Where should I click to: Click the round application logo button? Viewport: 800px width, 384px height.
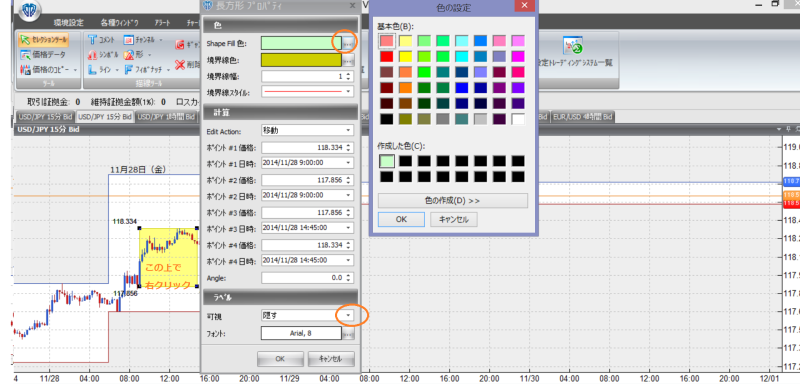(x=30, y=10)
